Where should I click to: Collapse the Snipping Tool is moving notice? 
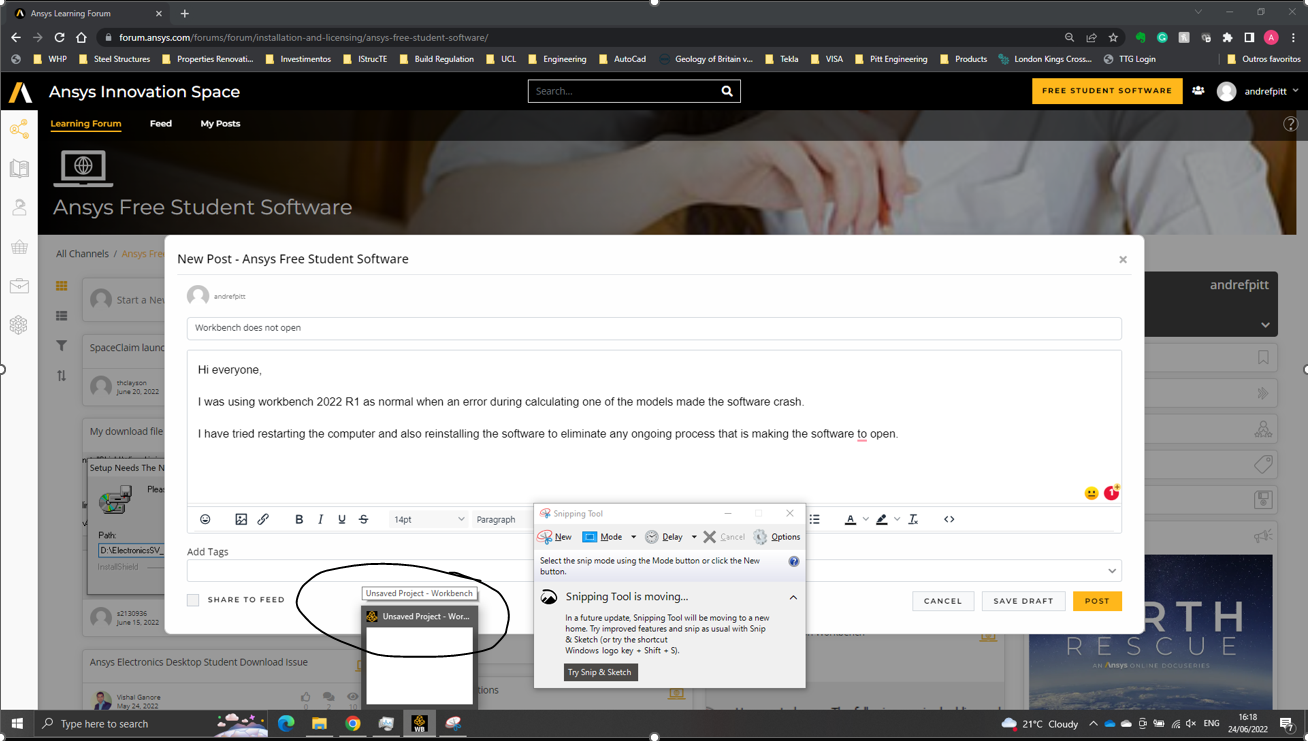793,597
